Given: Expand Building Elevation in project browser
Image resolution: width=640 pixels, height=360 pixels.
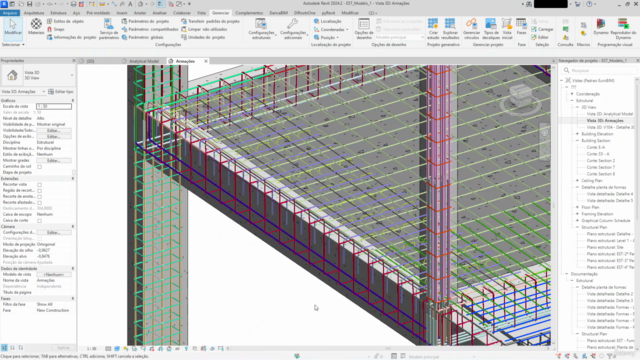Looking at the screenshot, I should [x=578, y=134].
